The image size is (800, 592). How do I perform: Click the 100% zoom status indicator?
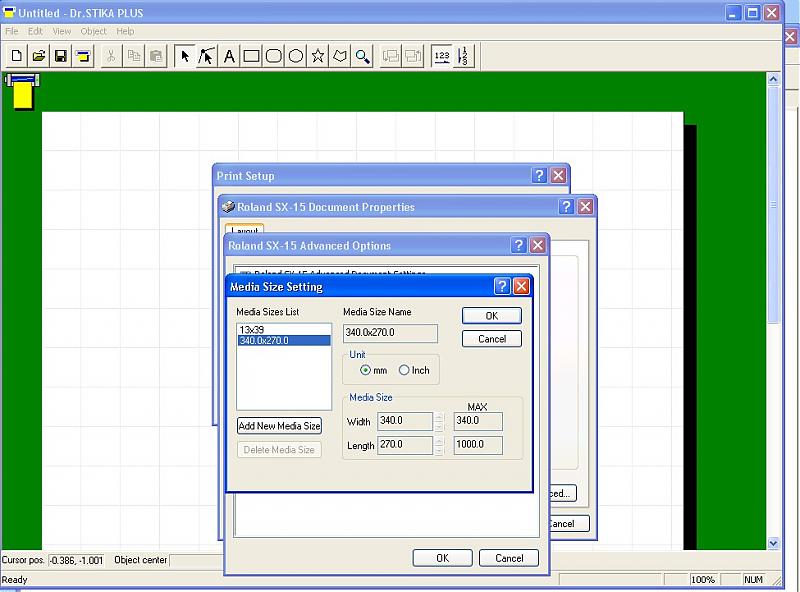[x=703, y=580]
